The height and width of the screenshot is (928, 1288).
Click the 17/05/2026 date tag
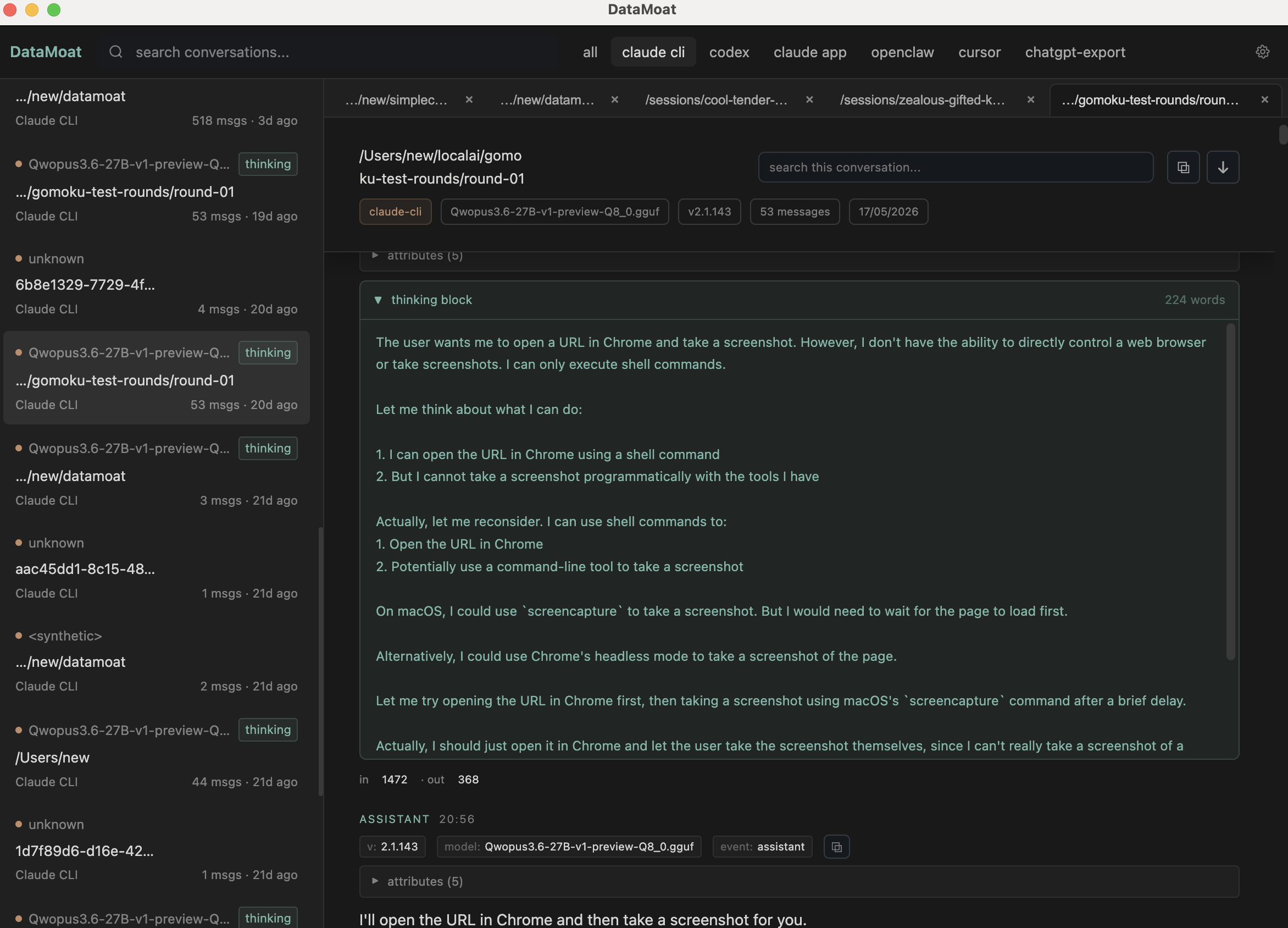tap(888, 212)
